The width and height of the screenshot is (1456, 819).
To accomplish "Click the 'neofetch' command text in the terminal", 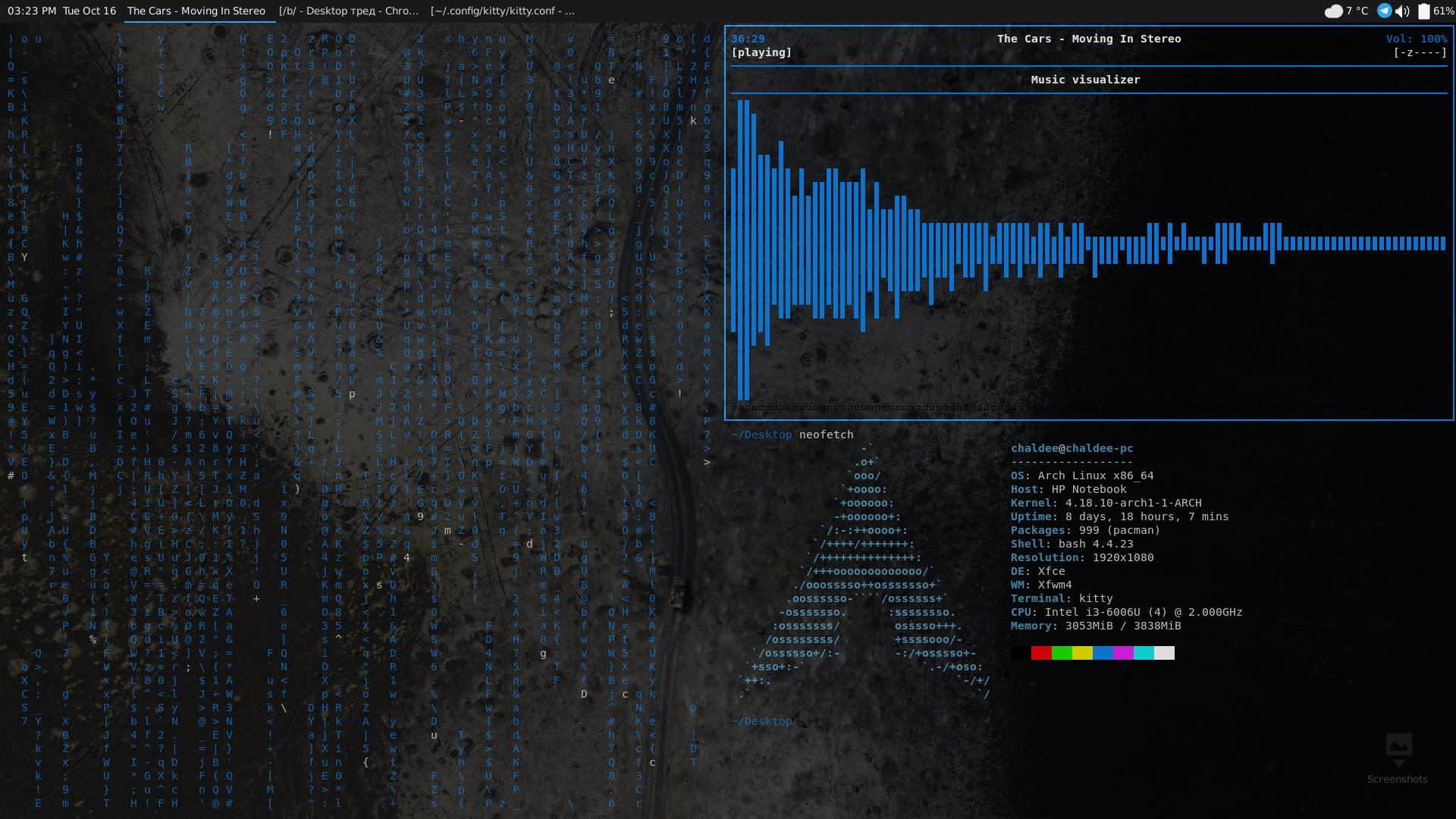I will pyautogui.click(x=827, y=435).
